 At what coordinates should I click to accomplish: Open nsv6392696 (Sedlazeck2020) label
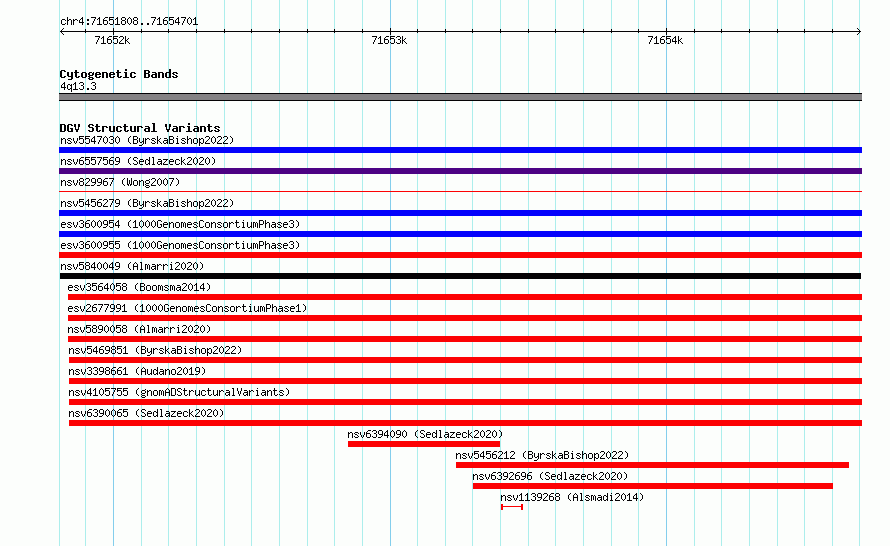point(550,476)
